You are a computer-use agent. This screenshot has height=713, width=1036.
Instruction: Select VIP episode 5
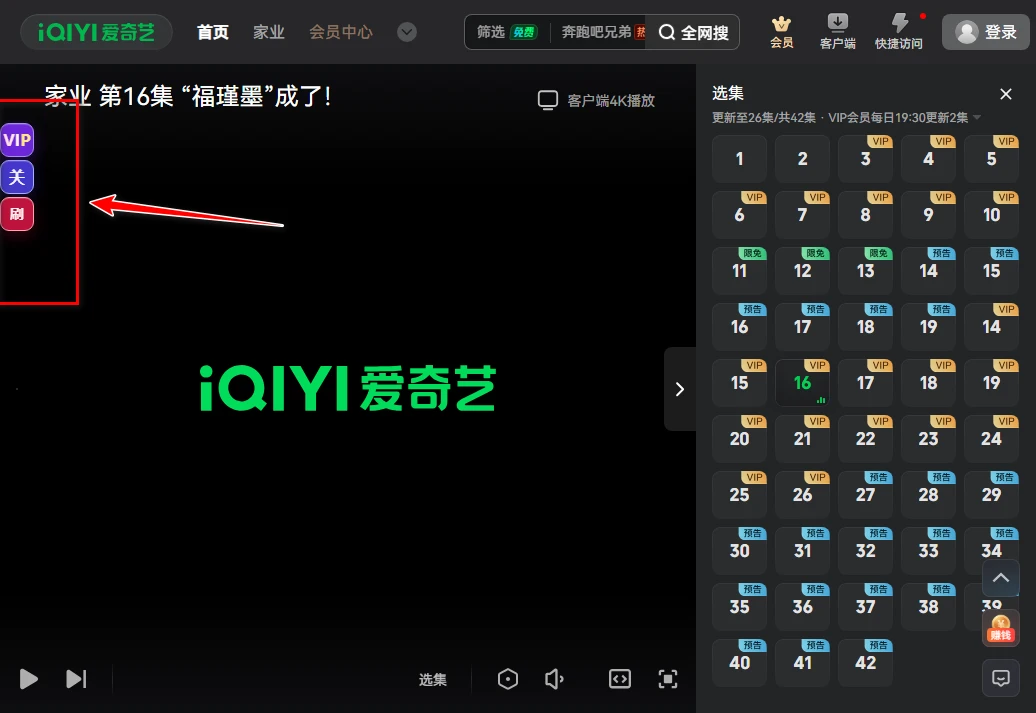click(991, 159)
